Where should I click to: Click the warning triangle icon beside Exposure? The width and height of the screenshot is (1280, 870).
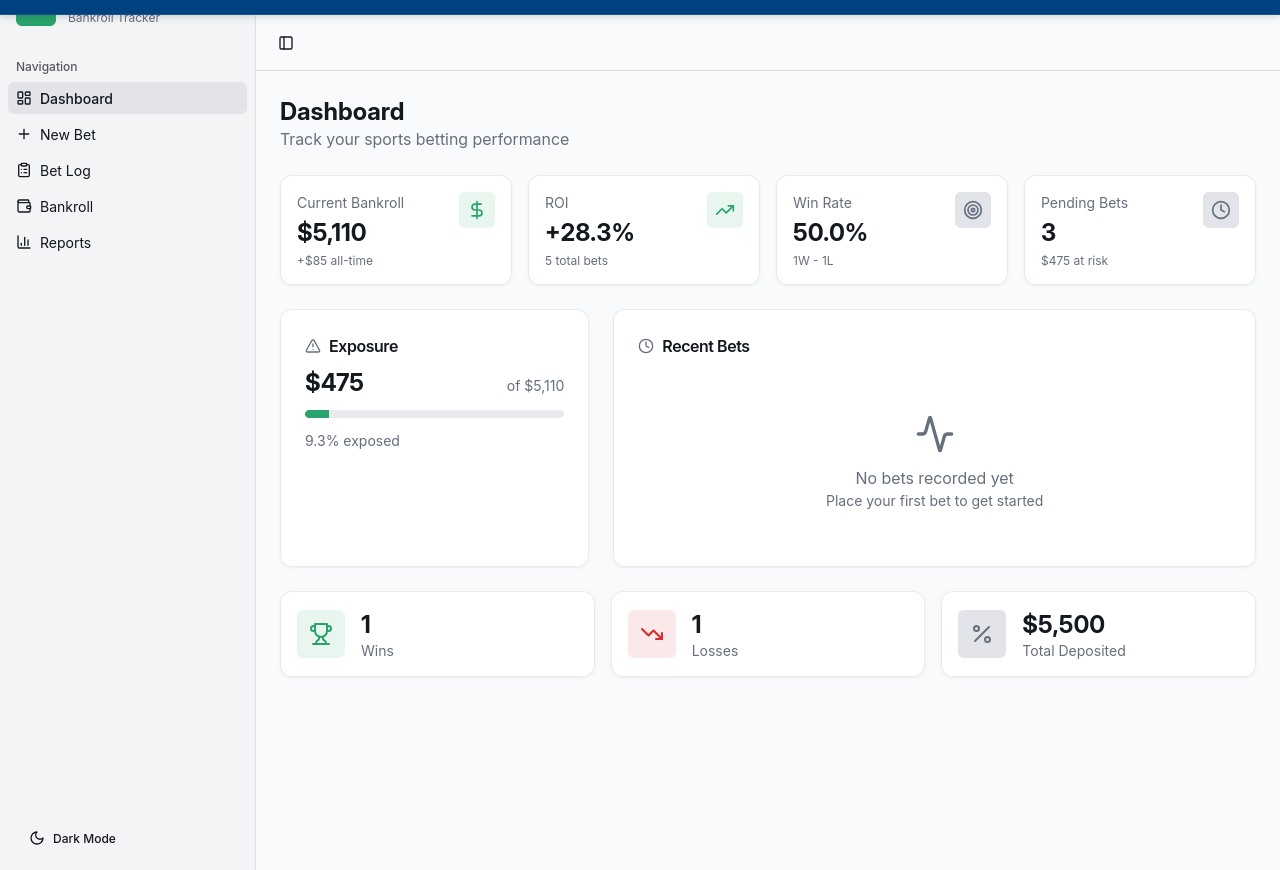(313, 346)
